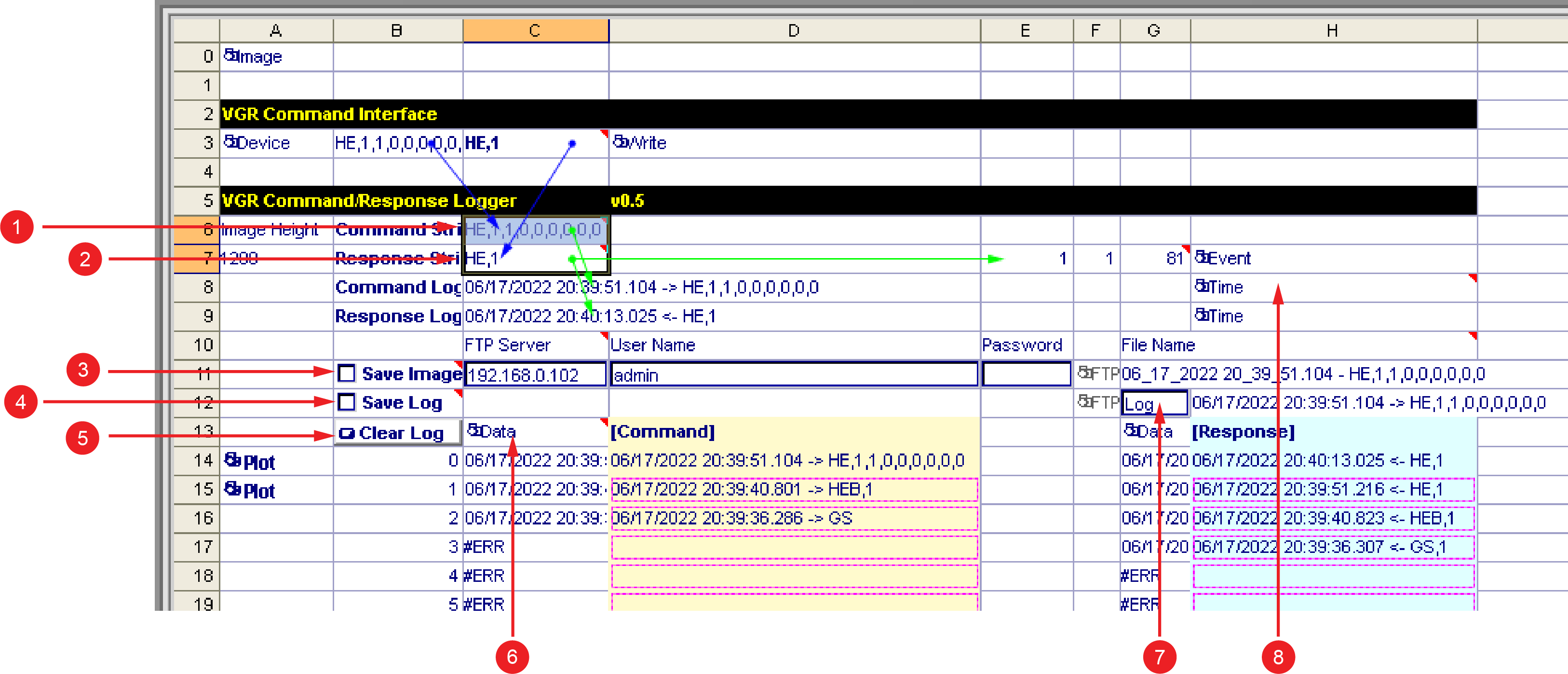Click the User Name field containing admin

coord(793,374)
